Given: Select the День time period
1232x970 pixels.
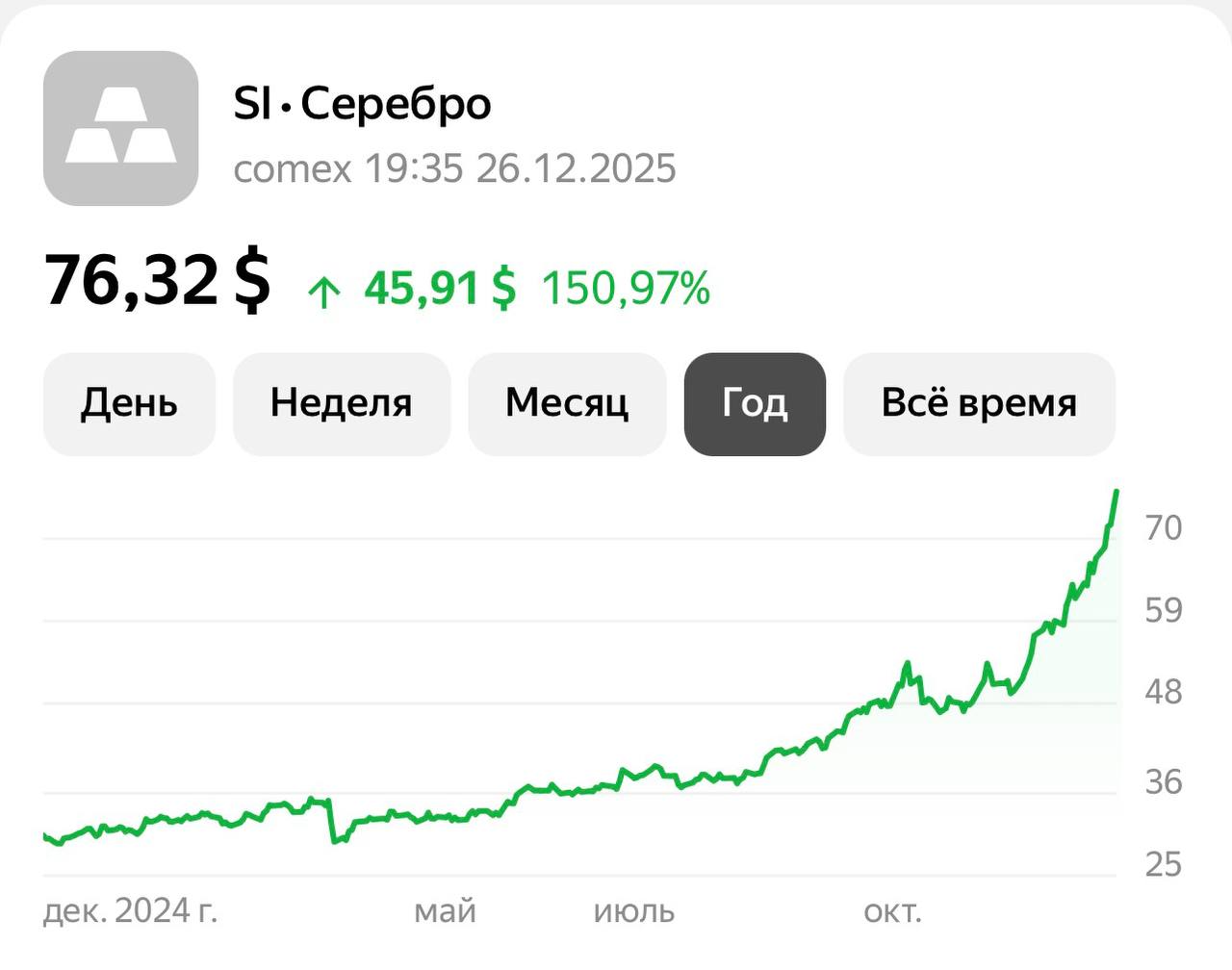Looking at the screenshot, I should tap(129, 404).
